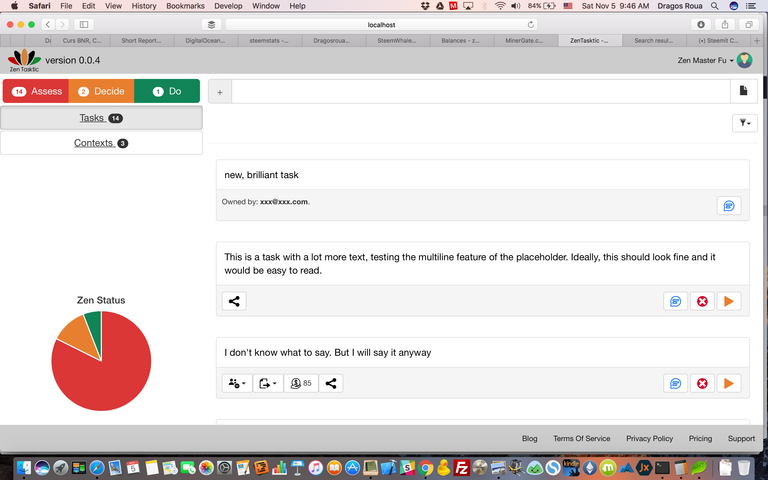Open Finder from the Dock

click(24, 468)
